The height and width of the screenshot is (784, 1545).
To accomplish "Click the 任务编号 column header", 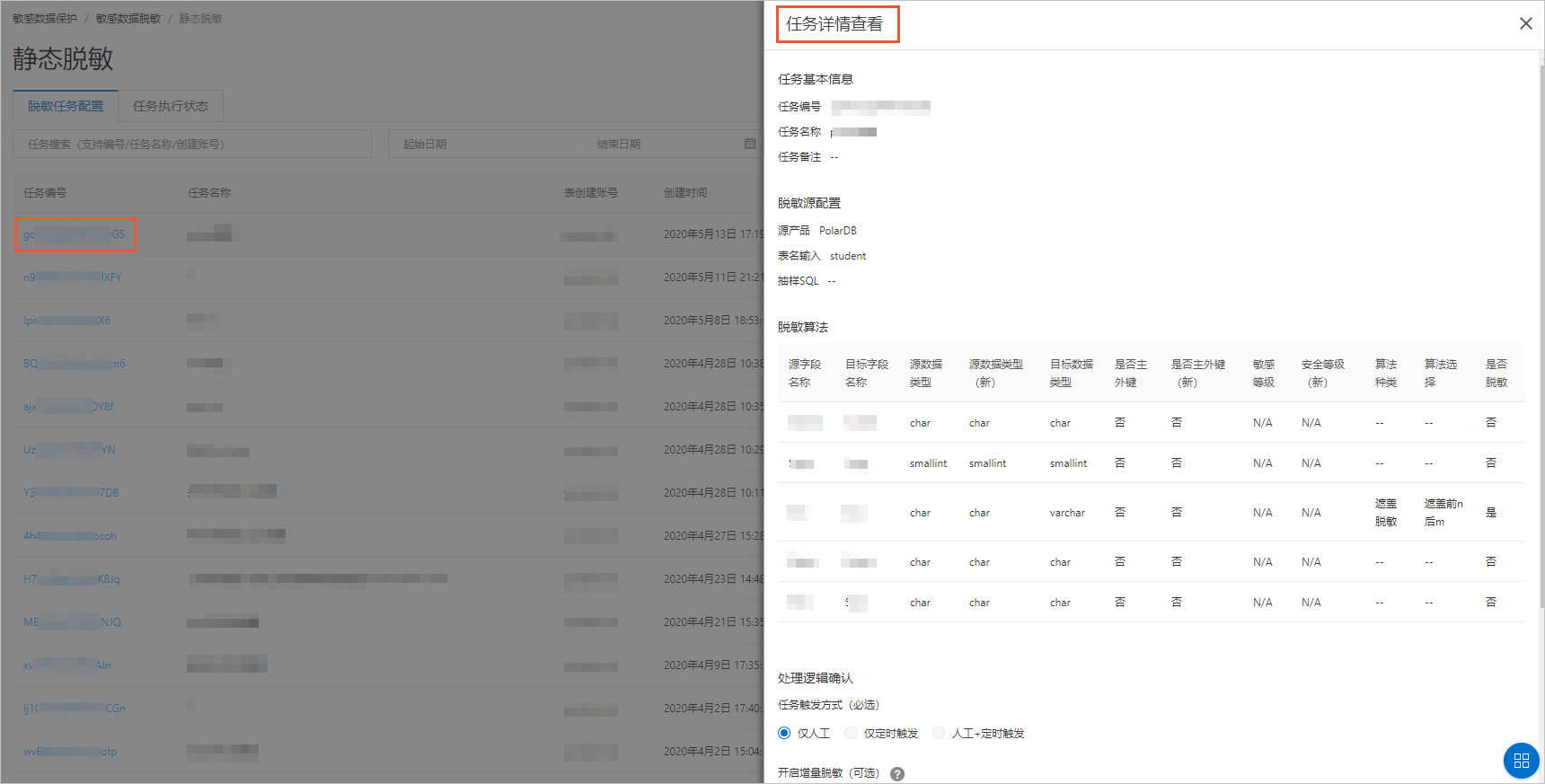I will click(45, 193).
